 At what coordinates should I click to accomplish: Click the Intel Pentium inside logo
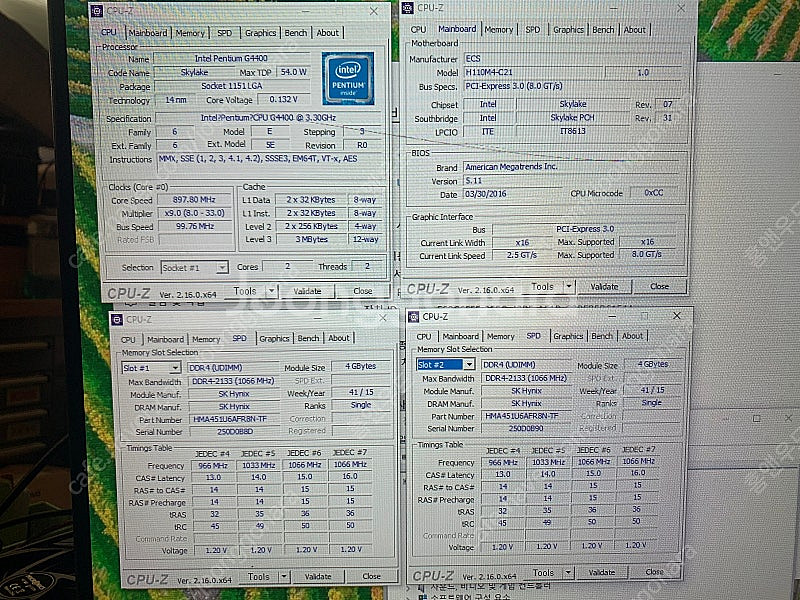coord(348,78)
